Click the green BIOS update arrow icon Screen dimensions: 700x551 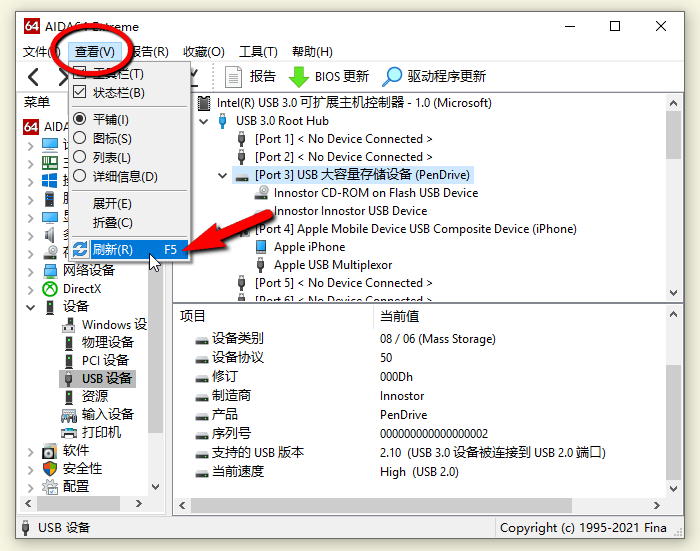tap(298, 76)
